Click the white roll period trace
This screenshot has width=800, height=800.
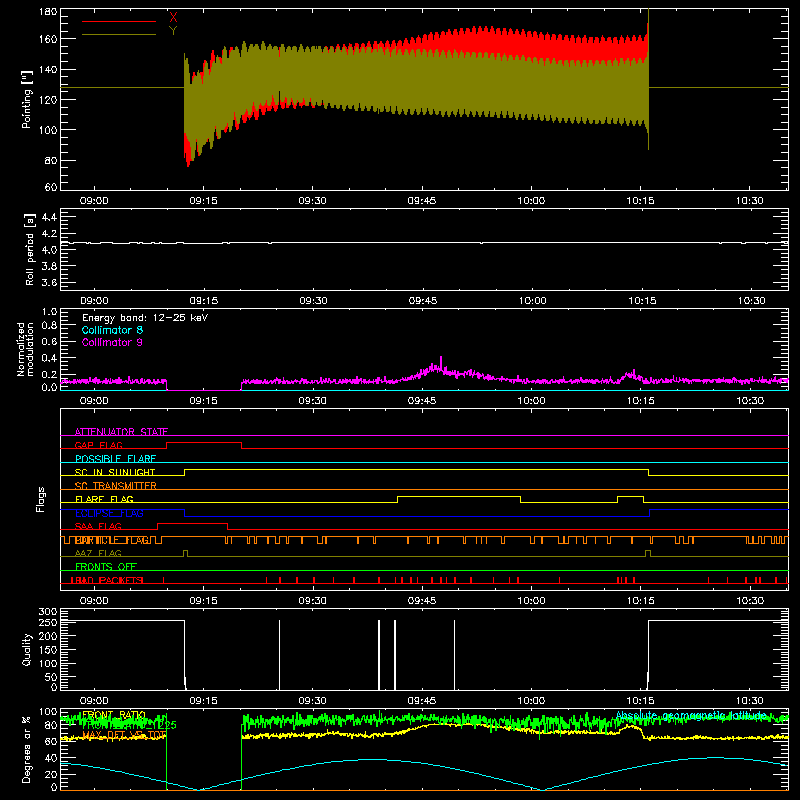tap(424, 243)
